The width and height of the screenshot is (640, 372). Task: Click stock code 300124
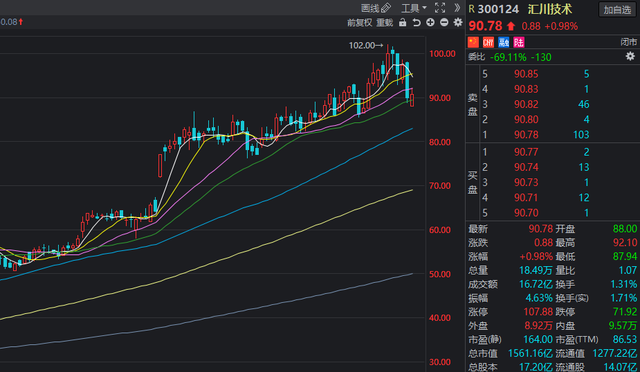point(498,9)
